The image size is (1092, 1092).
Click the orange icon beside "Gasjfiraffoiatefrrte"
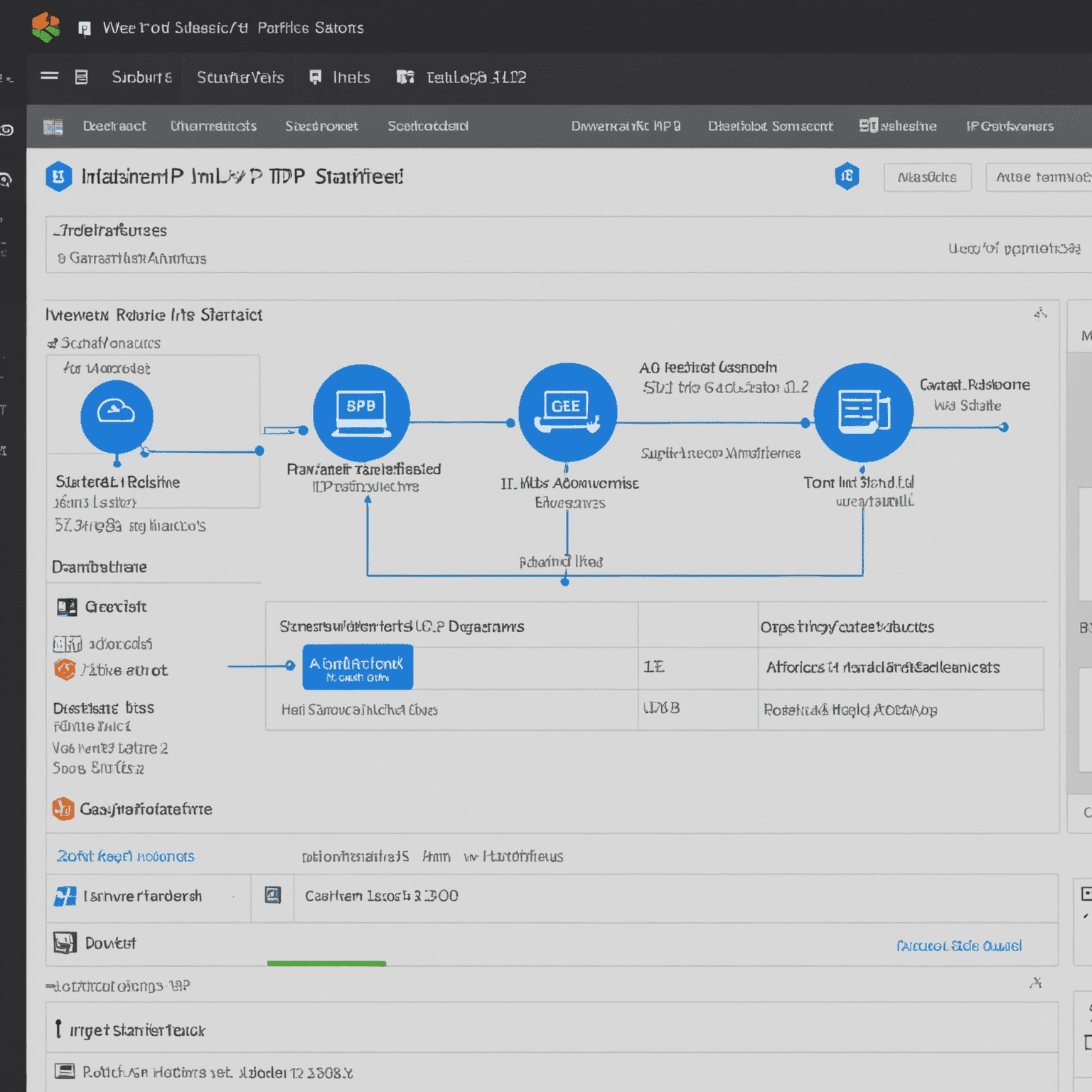(63, 808)
